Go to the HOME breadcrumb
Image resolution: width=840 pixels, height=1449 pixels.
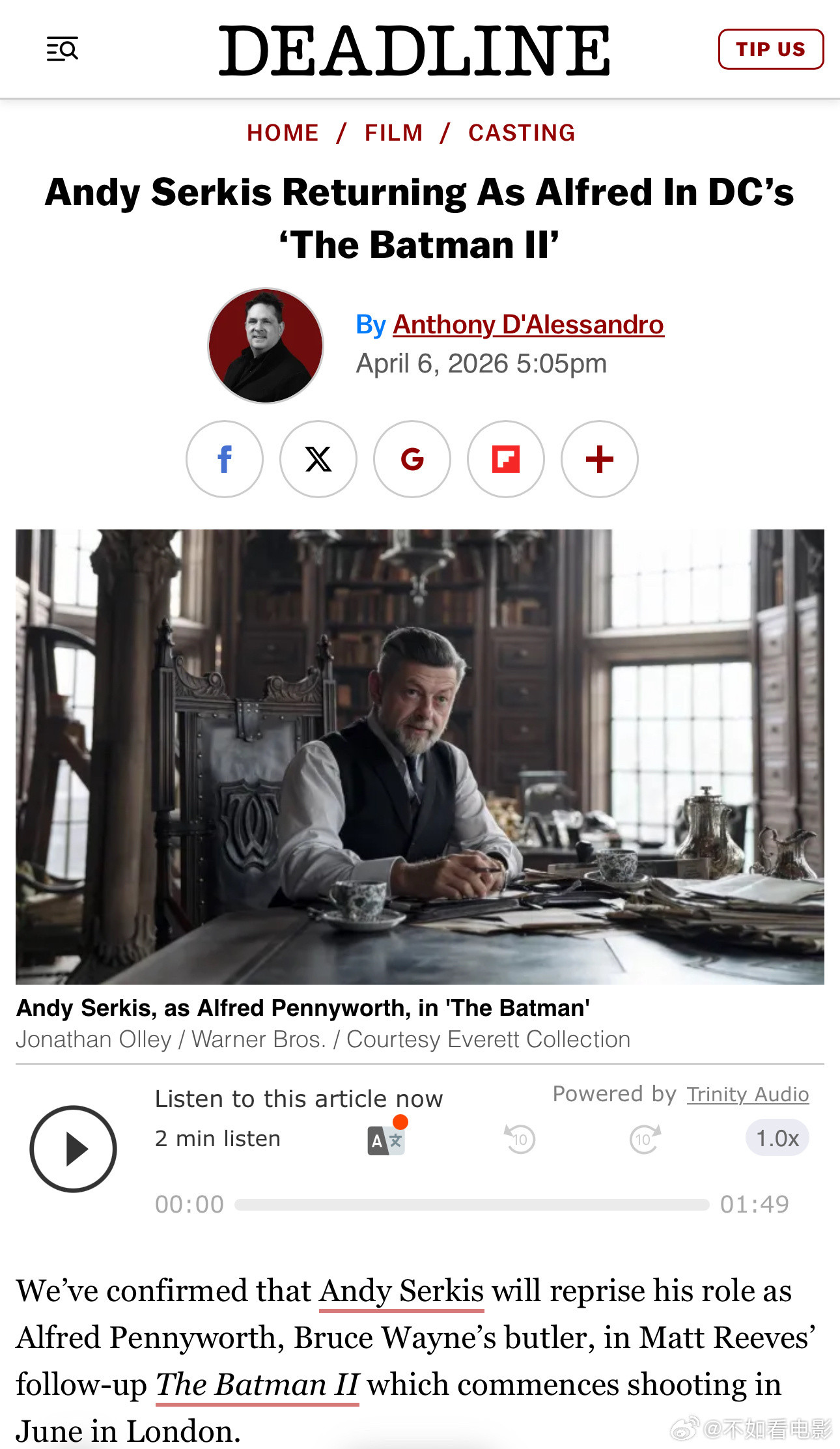[283, 133]
